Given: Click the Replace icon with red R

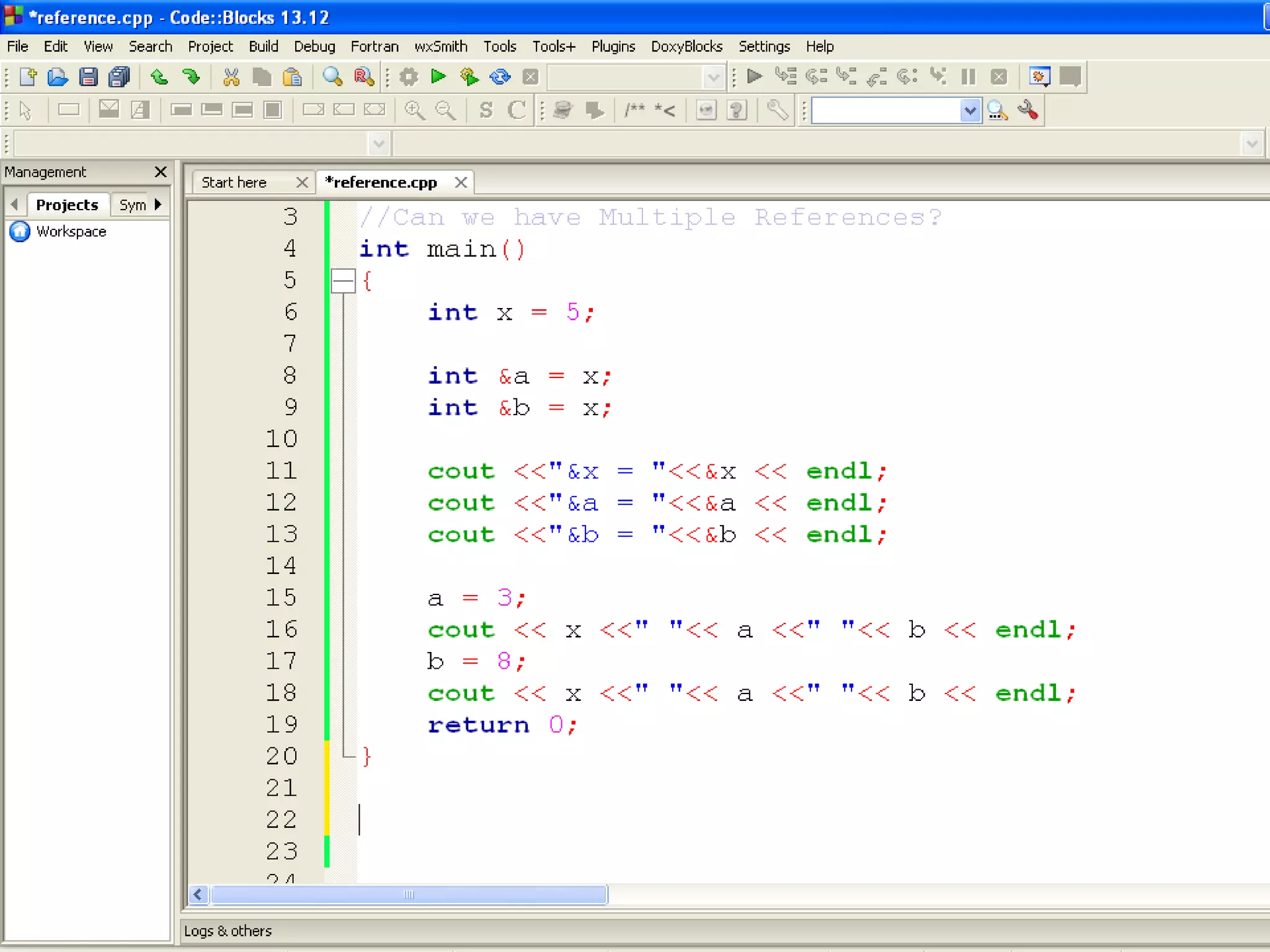Looking at the screenshot, I should click(363, 77).
